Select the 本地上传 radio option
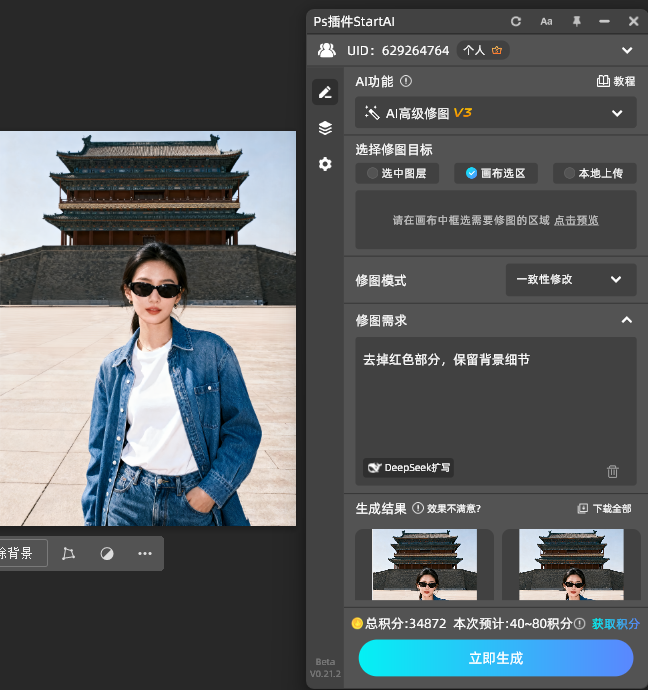Image resolution: width=648 pixels, height=690 pixels. 594,173
